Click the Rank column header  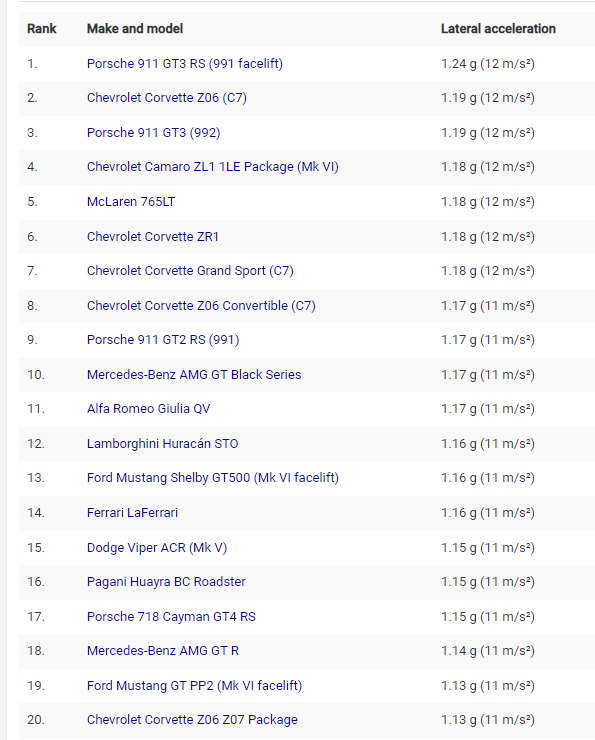(42, 29)
